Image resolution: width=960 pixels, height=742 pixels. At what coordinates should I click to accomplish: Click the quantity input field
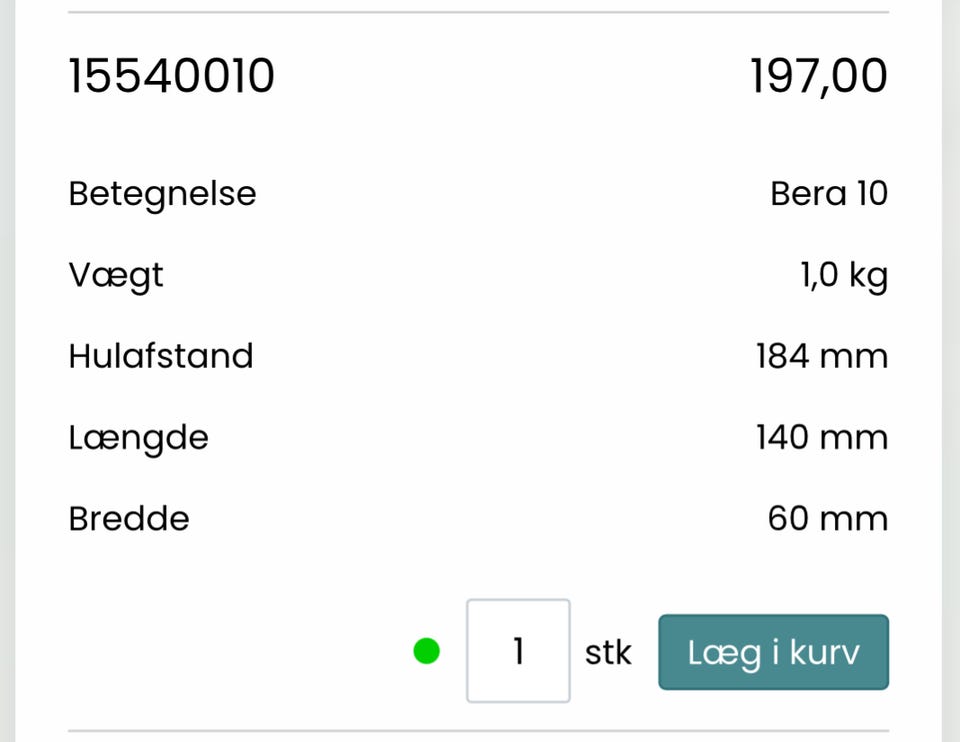point(518,651)
